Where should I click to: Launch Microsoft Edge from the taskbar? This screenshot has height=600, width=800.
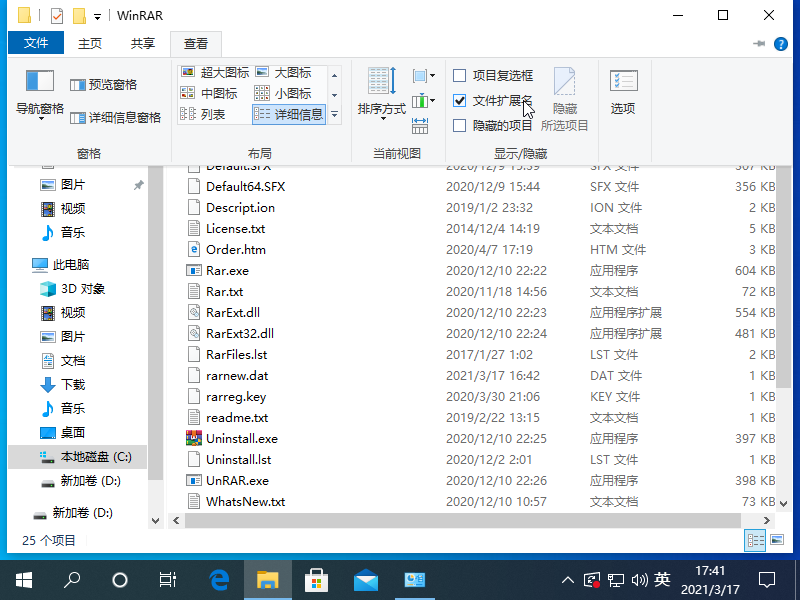pos(218,579)
